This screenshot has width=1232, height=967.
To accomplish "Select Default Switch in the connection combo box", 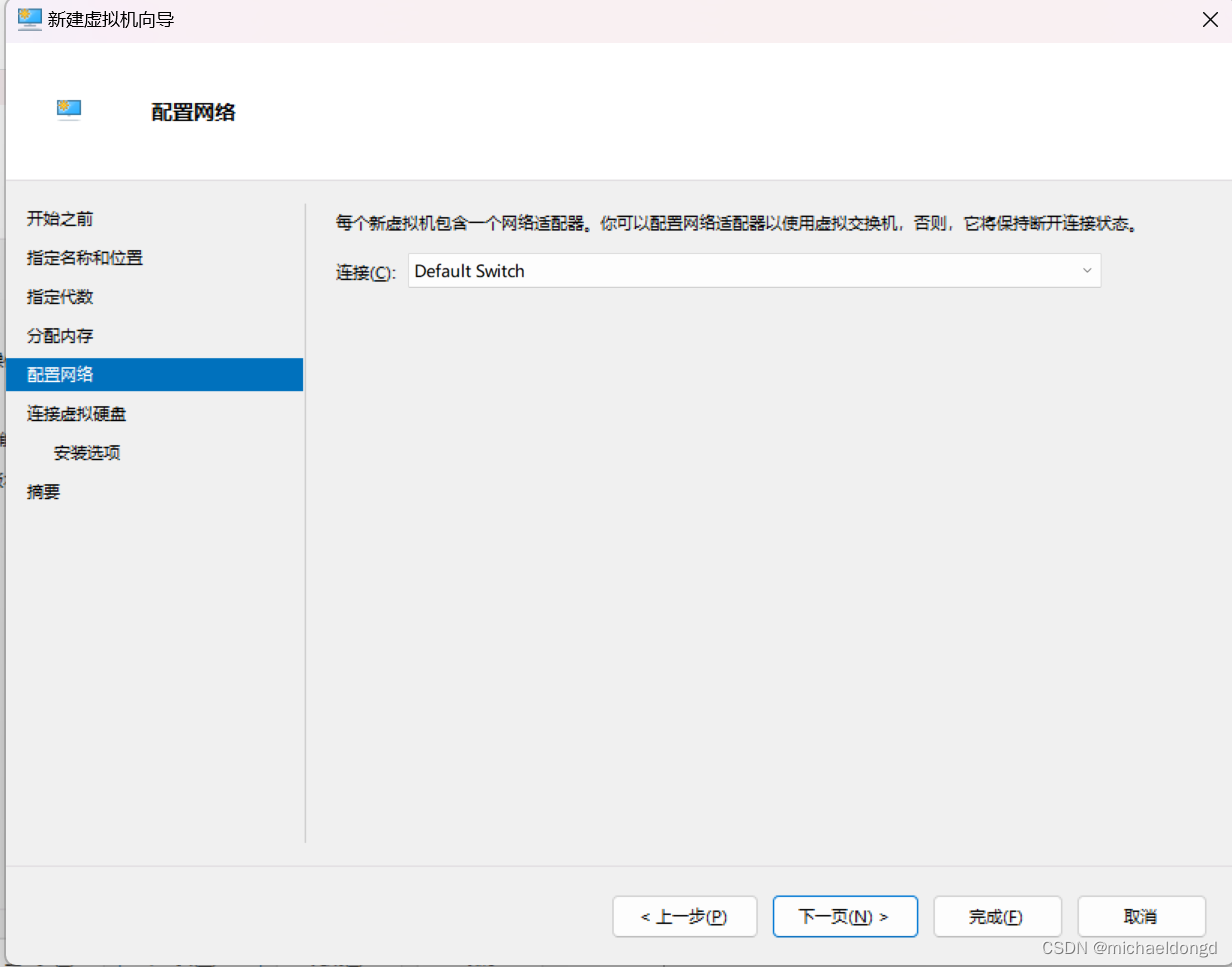I will [700, 271].
